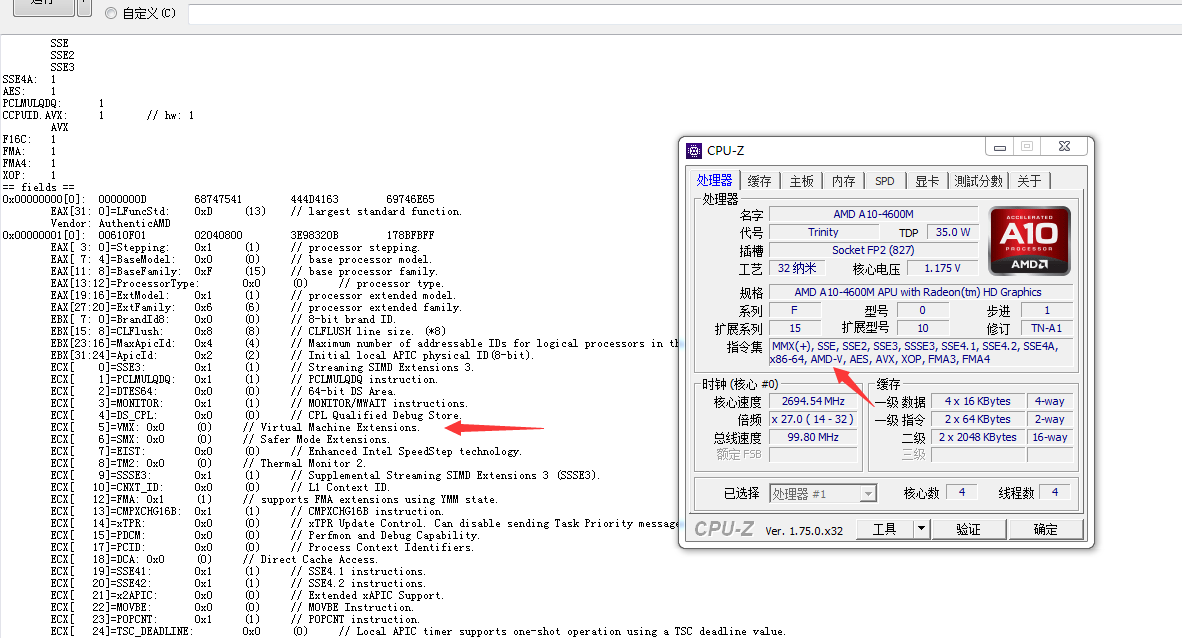This screenshot has width=1182, height=638.
Task: Select the SMX Safer Mode Extensions line
Action: pyautogui.click(x=220, y=440)
